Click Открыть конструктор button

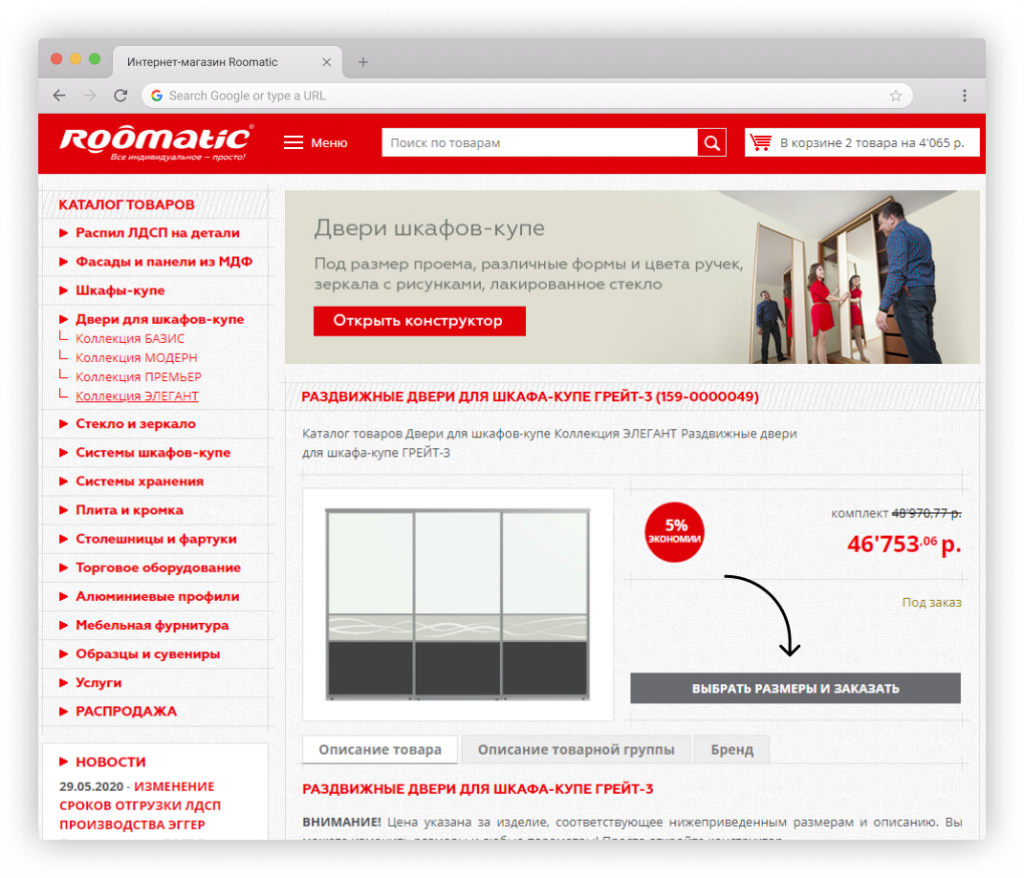pos(418,321)
